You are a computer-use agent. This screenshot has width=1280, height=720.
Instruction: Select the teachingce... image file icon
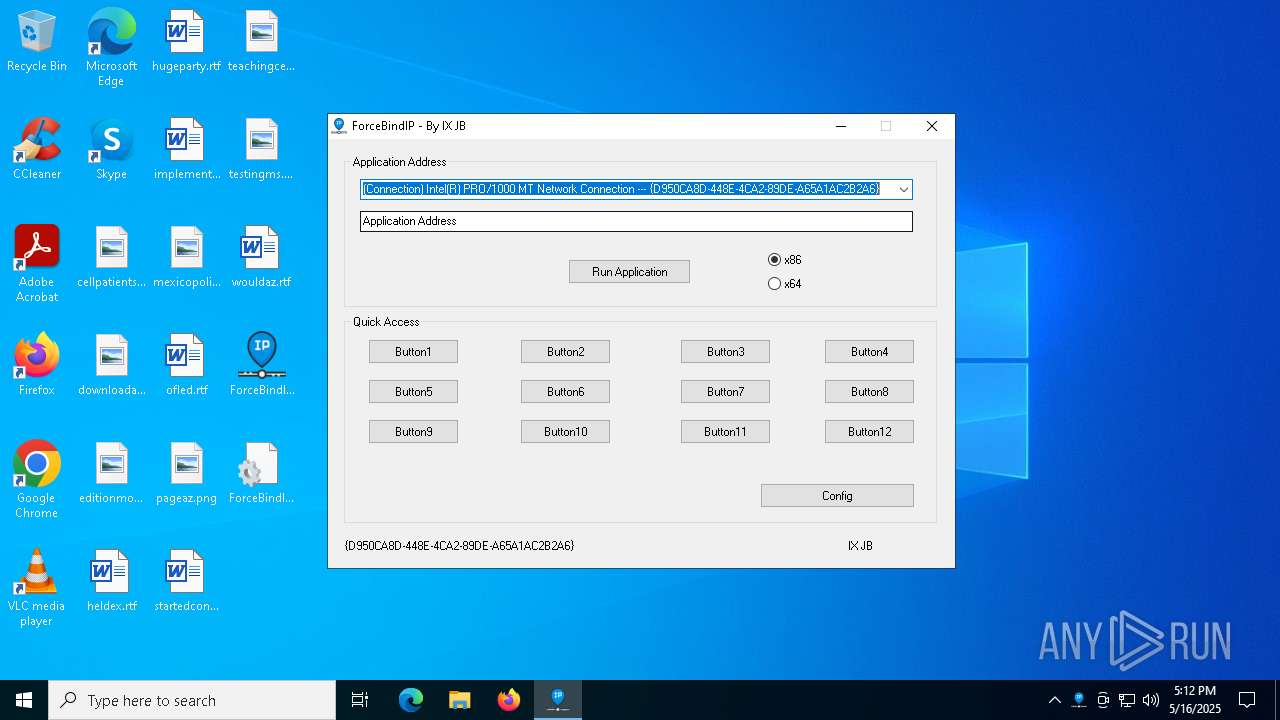pyautogui.click(x=261, y=42)
